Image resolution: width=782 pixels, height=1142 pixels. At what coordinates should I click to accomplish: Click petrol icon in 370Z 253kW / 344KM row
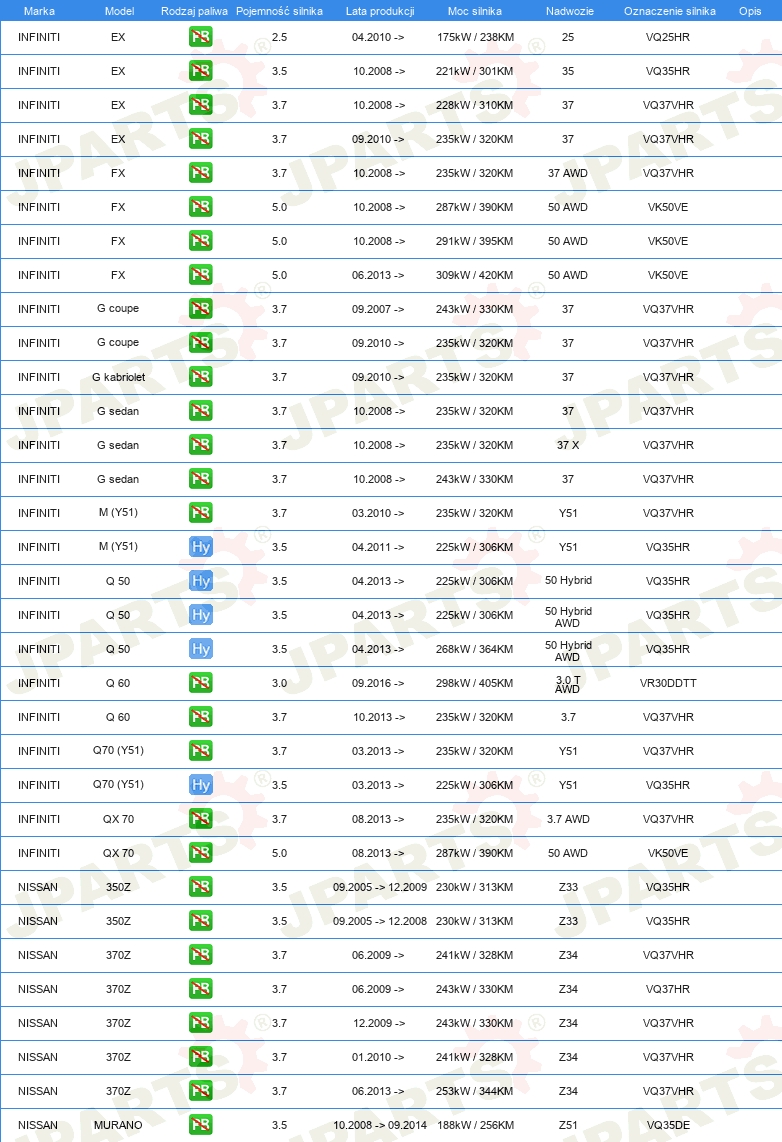(200, 1090)
